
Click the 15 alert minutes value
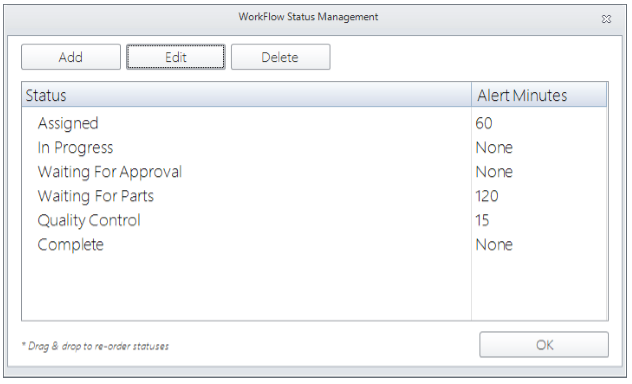(x=482, y=220)
